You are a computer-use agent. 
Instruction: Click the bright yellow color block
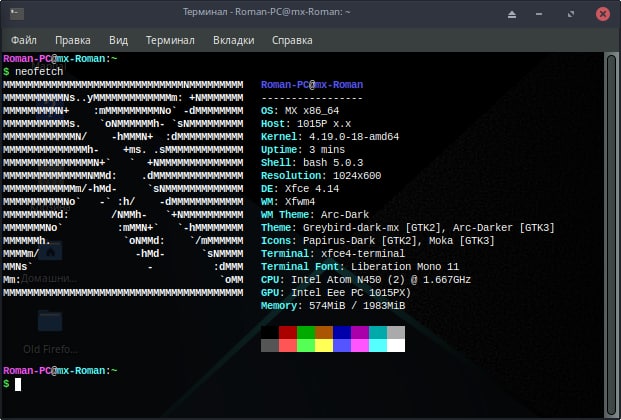324,346
